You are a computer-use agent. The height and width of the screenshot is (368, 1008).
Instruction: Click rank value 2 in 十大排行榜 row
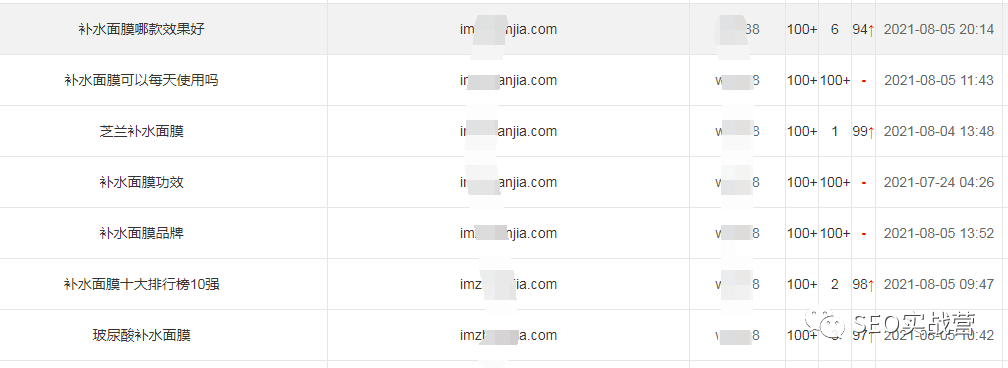[834, 284]
